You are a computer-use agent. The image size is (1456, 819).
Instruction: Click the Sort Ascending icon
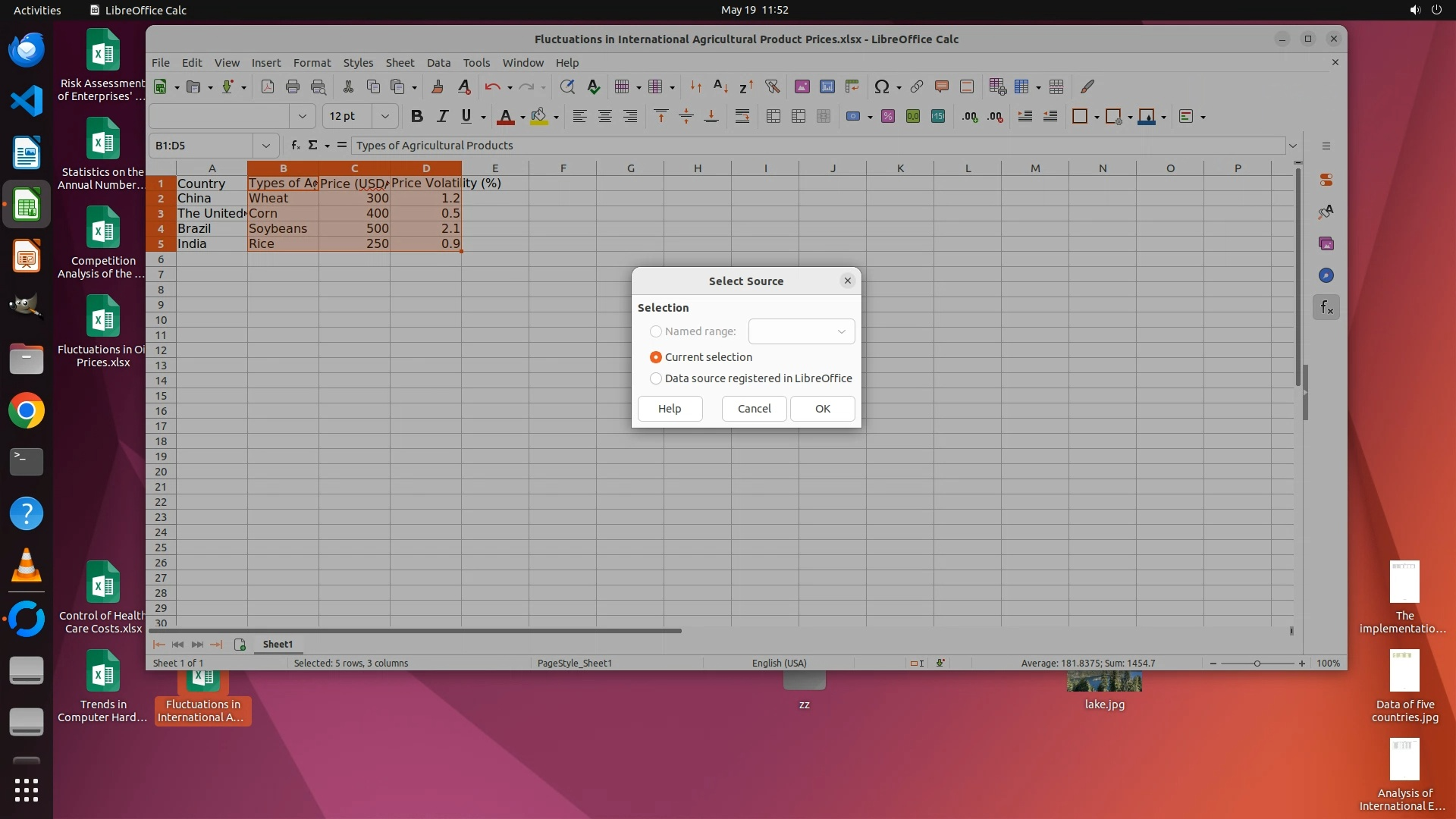click(720, 86)
